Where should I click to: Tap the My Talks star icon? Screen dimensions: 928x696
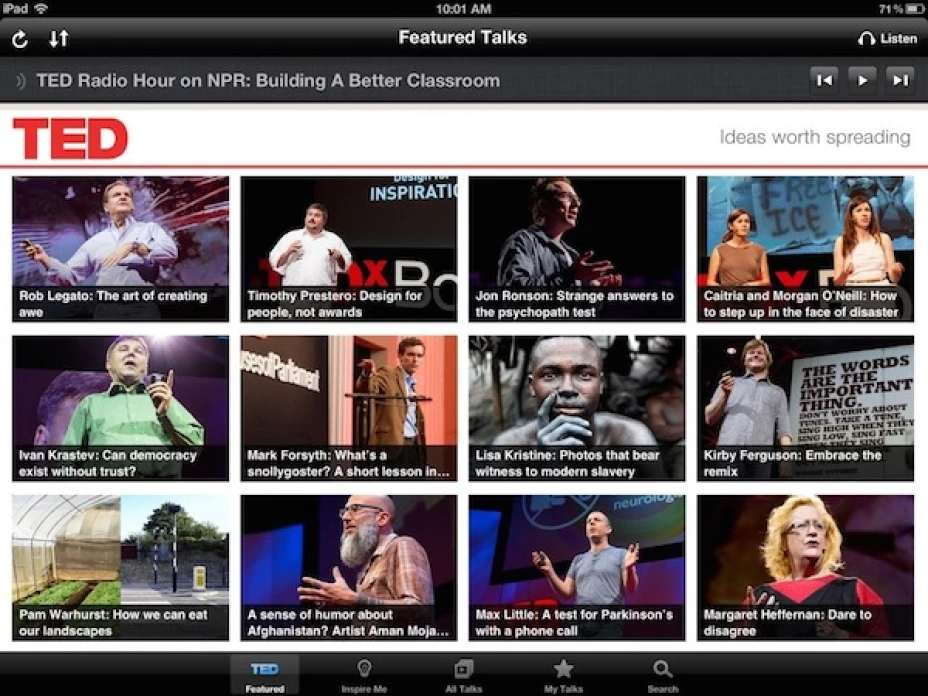click(x=562, y=670)
